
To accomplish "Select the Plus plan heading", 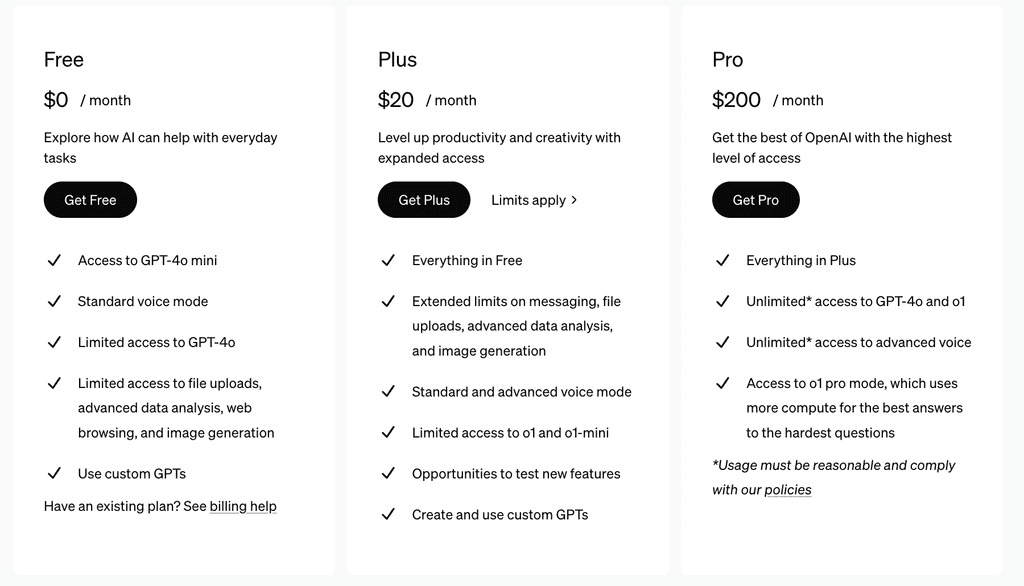I will click(397, 60).
